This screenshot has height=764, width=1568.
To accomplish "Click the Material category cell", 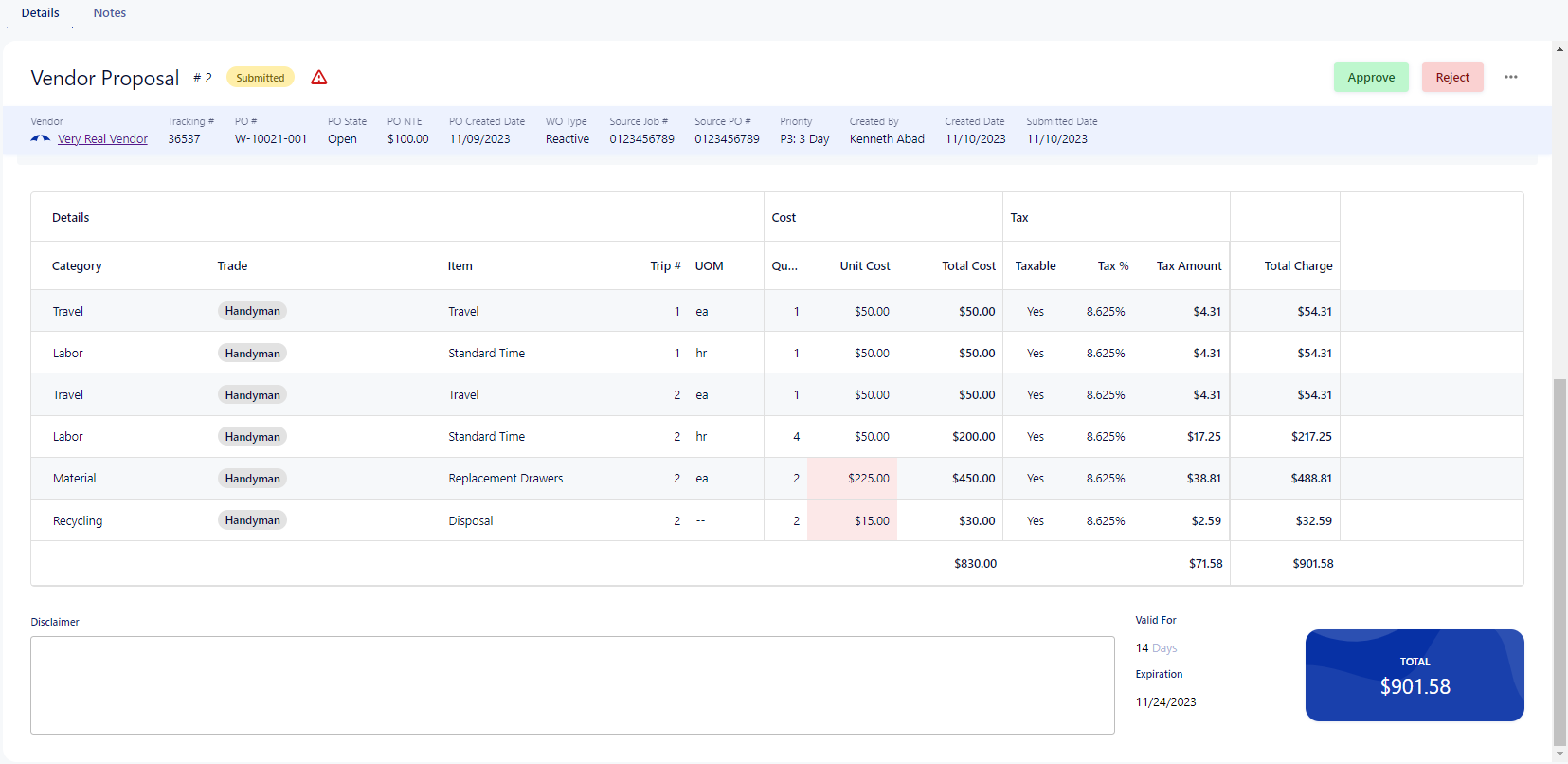I will coord(75,479).
